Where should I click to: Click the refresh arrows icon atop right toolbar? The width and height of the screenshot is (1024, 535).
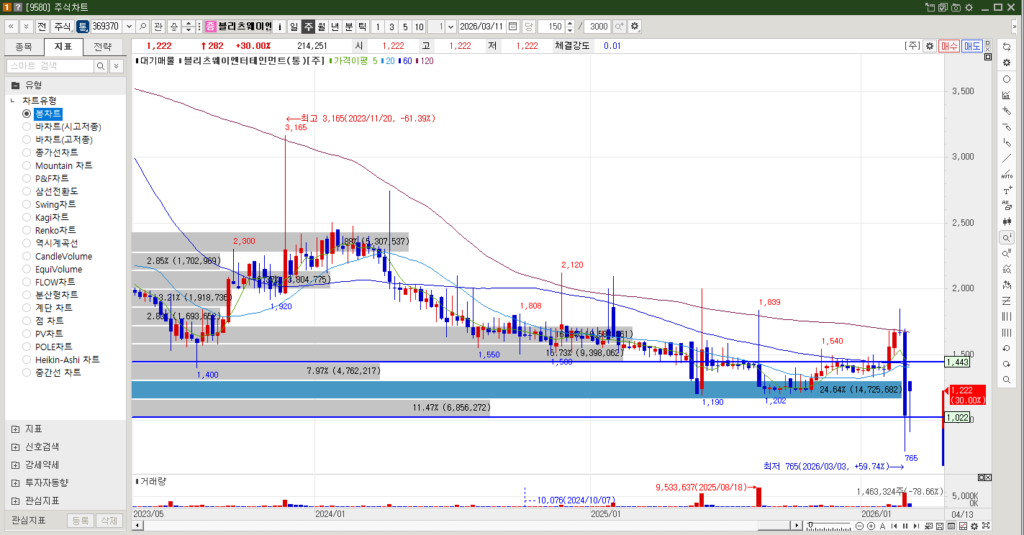[1006, 46]
